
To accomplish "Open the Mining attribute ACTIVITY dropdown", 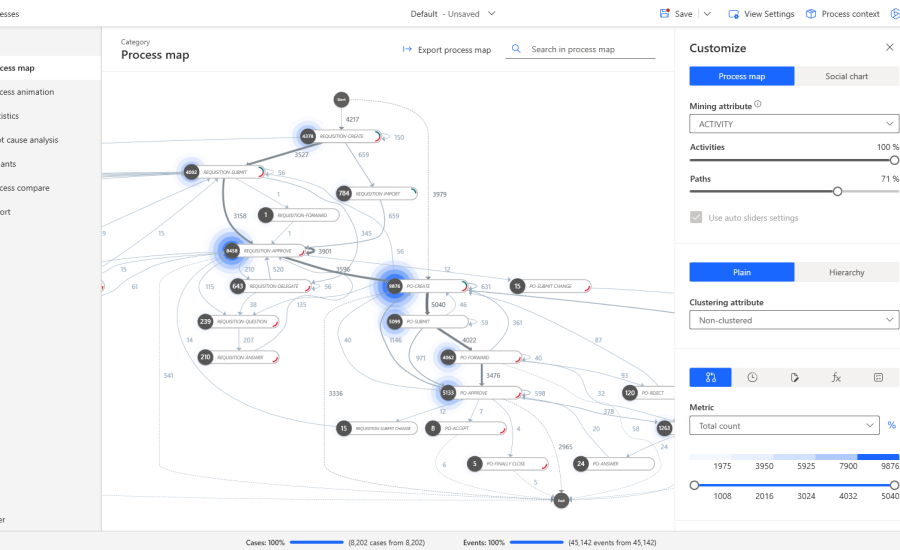I will 794,124.
